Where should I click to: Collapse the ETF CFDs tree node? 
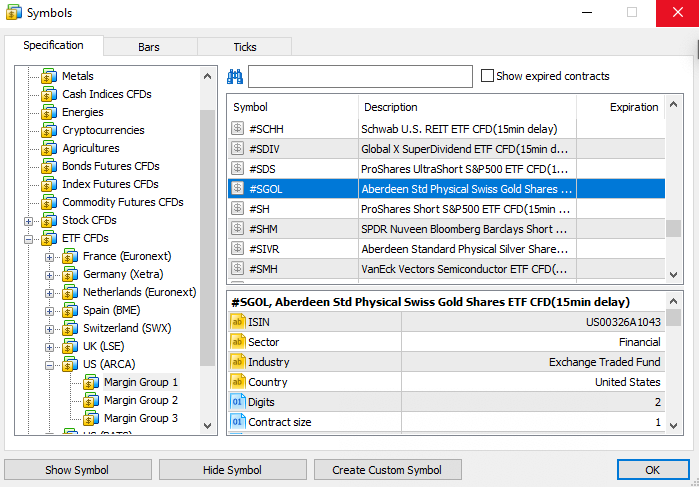(29, 239)
